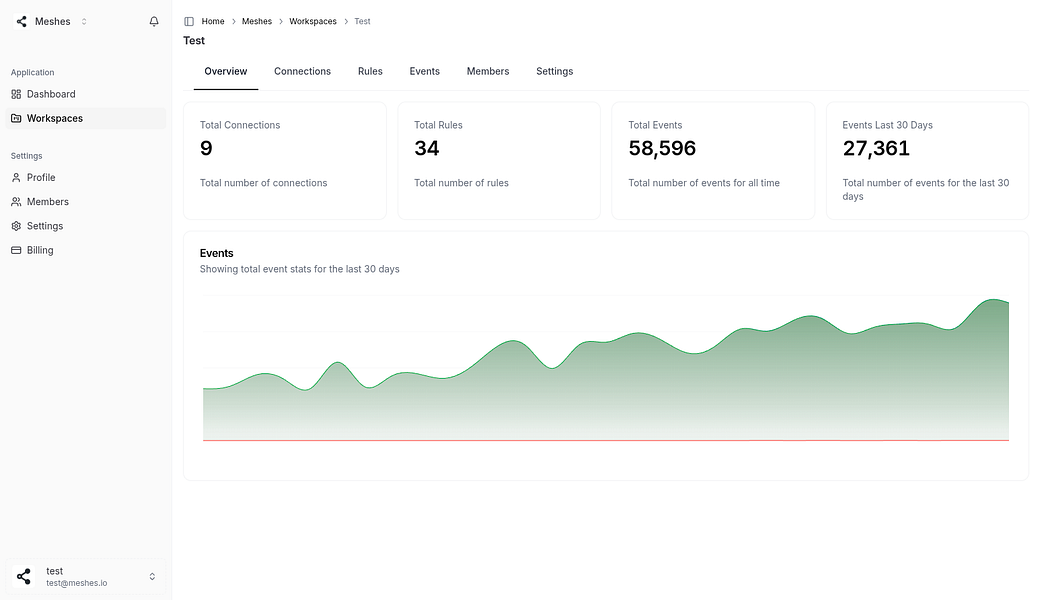The image size is (1040, 600).
Task: Open Dashboard via its grid icon
Action: coord(16,94)
